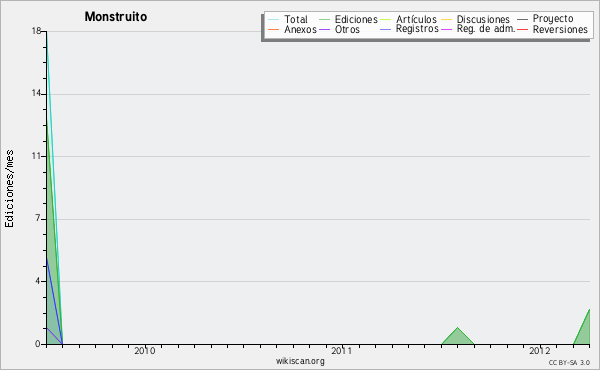Select the Reg. de adm. legend label
Image resolution: width=600 pixels, height=370 pixels.
coord(486,29)
